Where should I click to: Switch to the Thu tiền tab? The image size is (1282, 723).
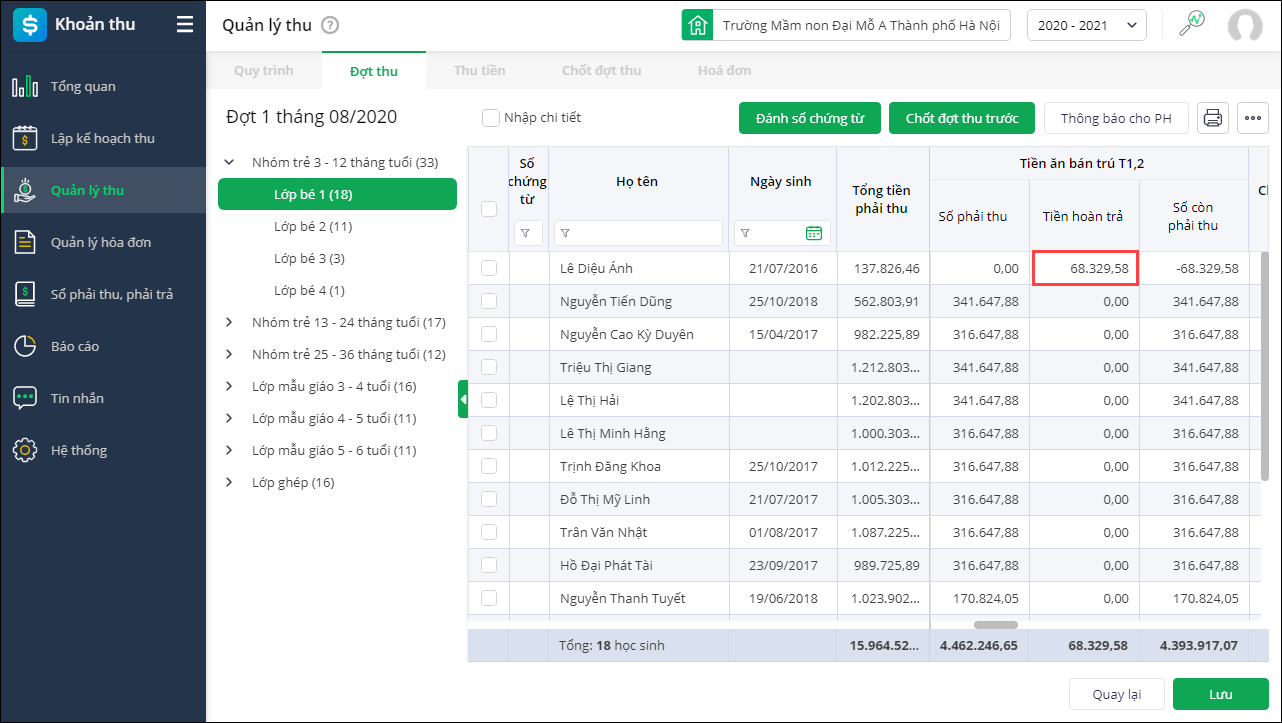click(479, 71)
